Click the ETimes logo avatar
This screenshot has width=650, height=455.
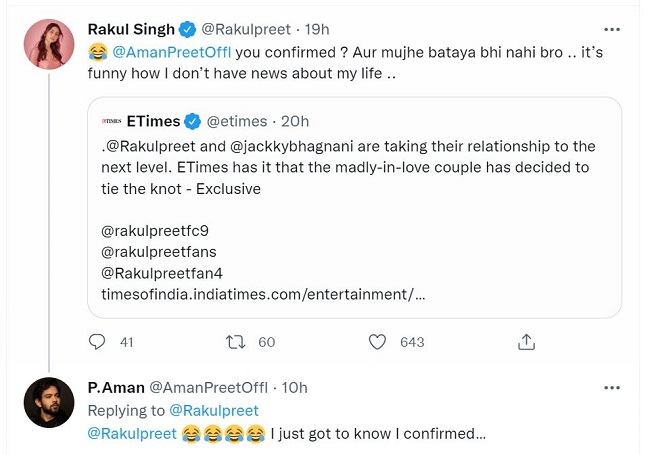(110, 121)
